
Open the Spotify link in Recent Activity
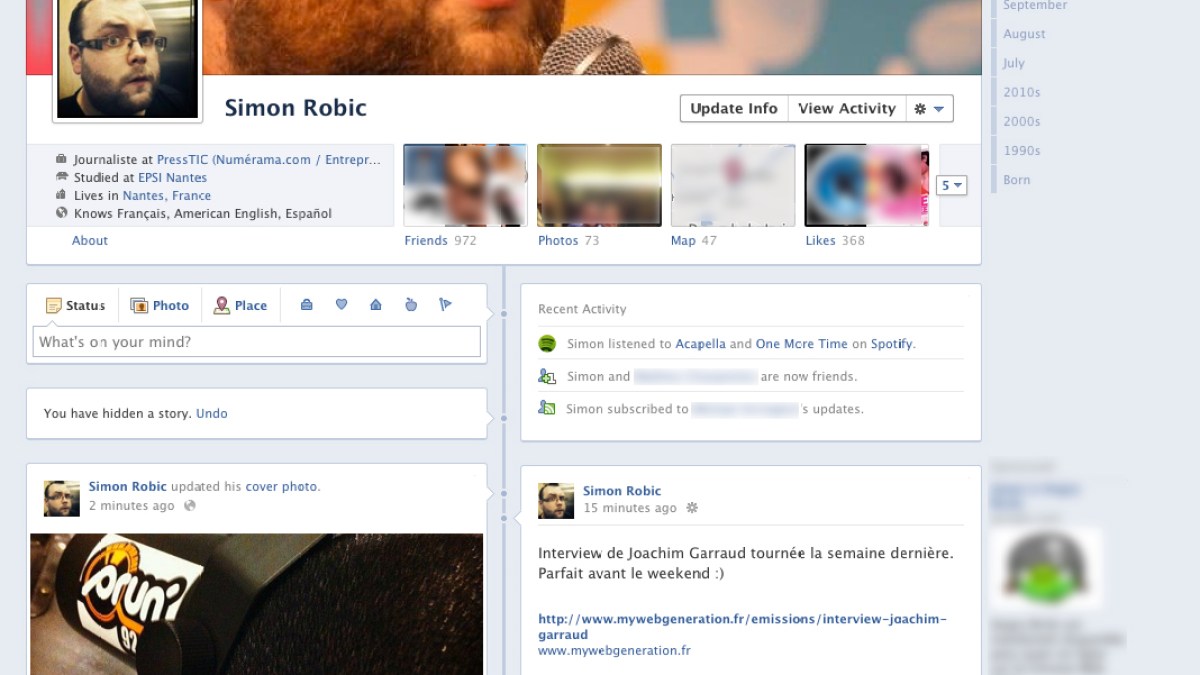pos(892,344)
